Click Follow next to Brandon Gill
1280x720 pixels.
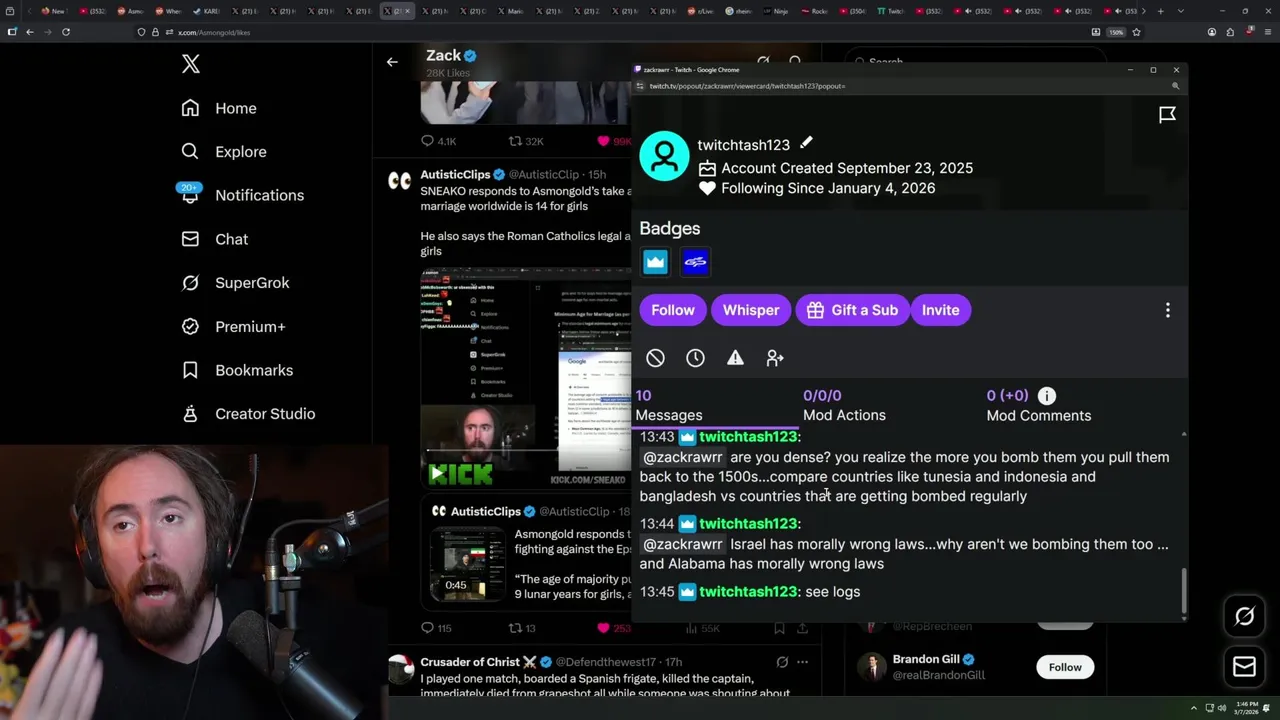[1065, 667]
